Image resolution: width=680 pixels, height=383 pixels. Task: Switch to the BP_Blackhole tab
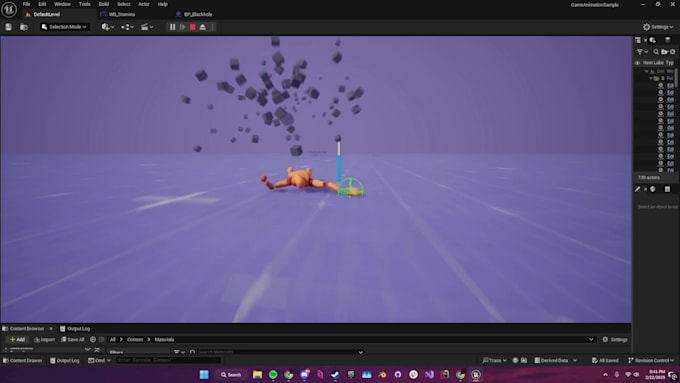198,14
